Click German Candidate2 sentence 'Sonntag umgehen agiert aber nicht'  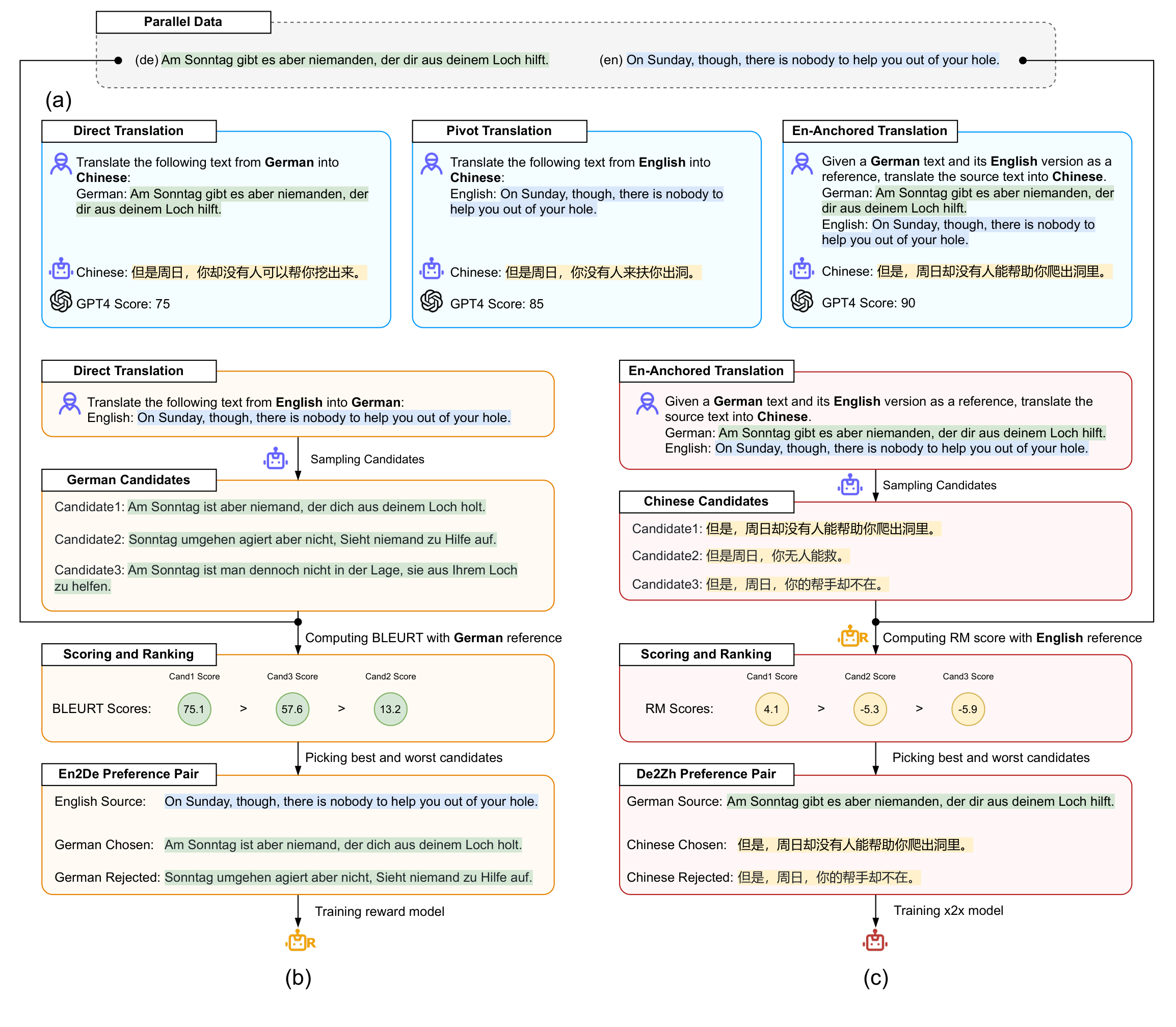tap(313, 539)
